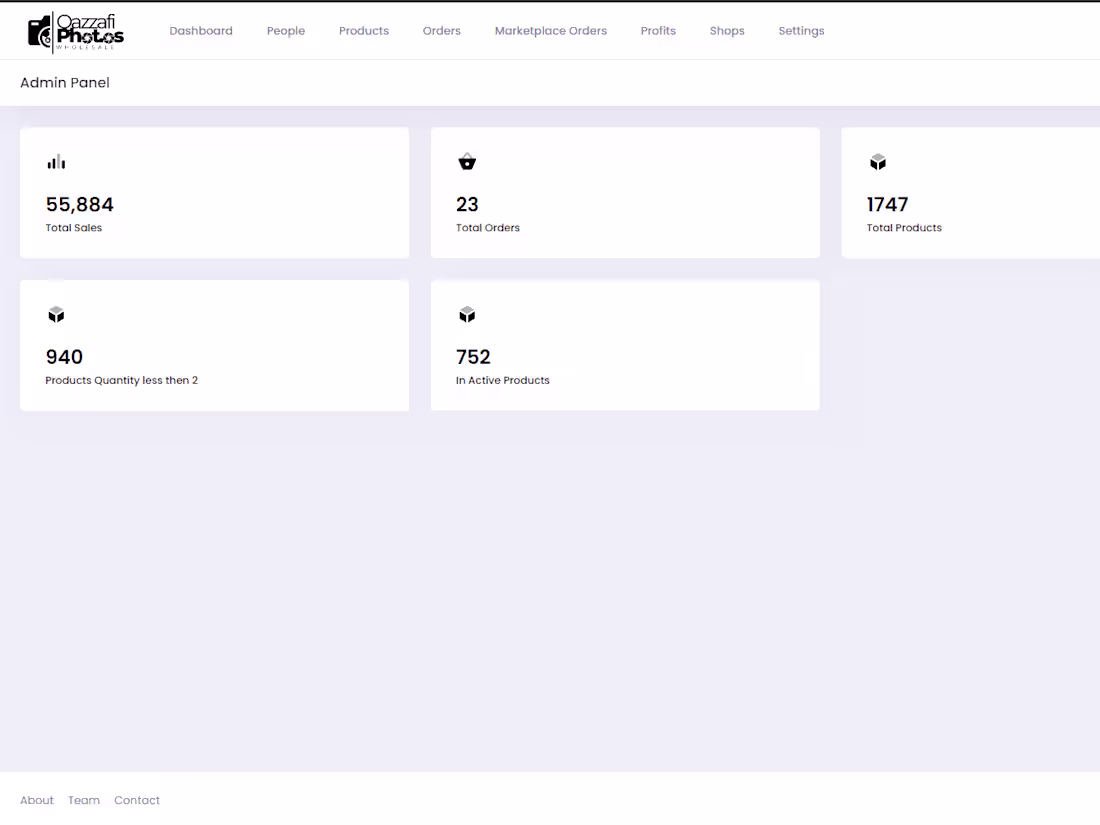Click the camera graphic in the logo
The image size is (1100, 825).
[40, 31]
